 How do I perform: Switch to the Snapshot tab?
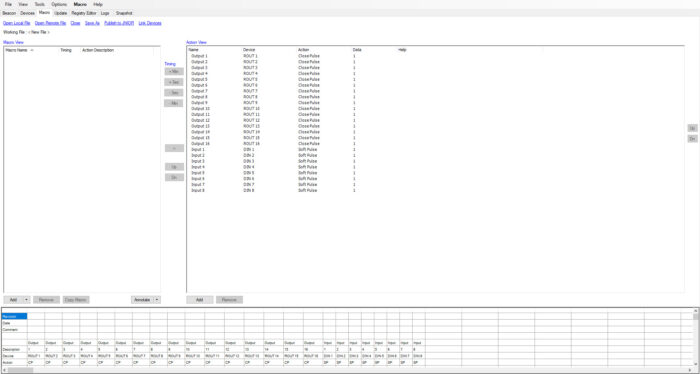(x=124, y=13)
